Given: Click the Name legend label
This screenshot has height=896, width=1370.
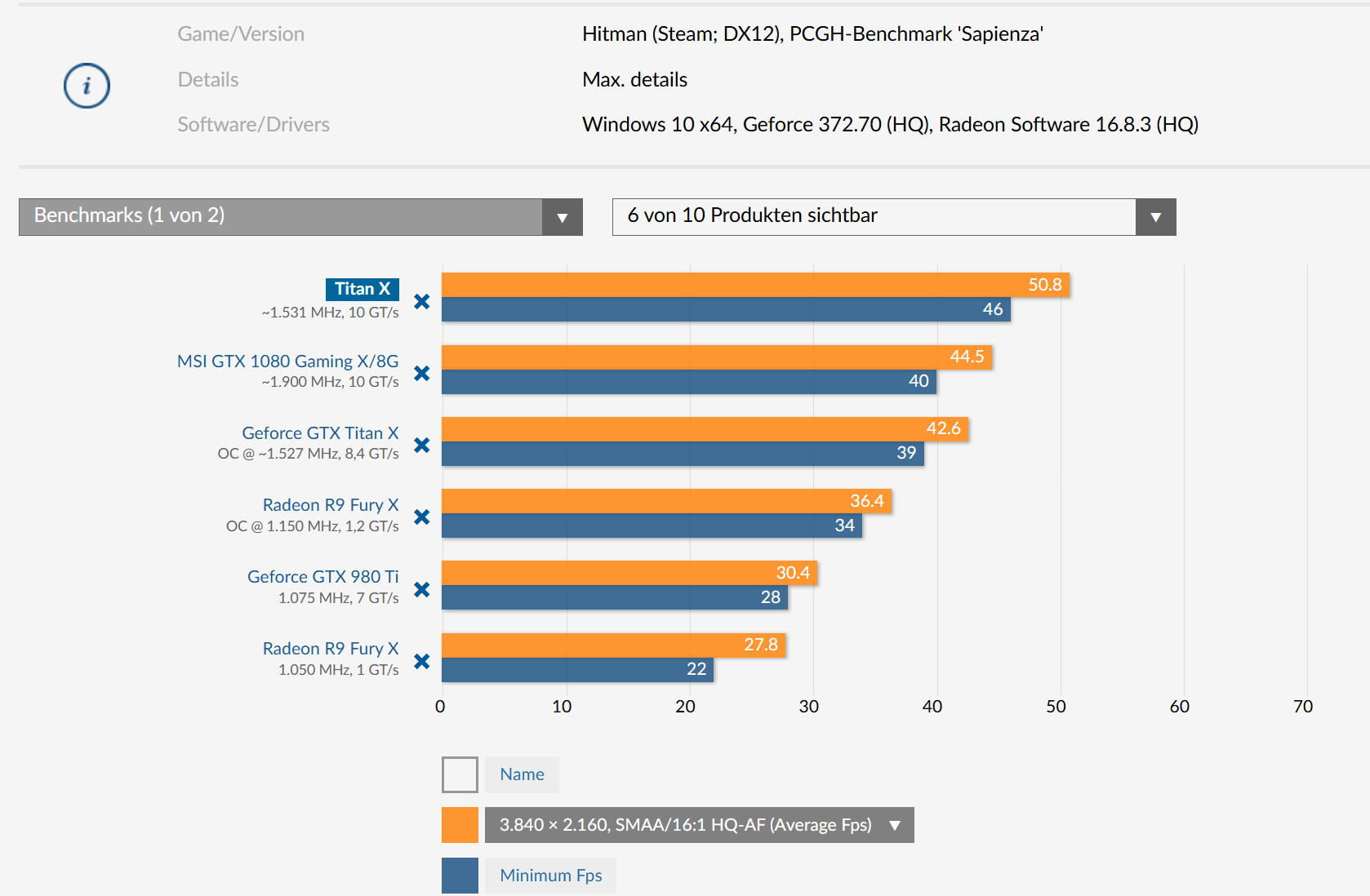Looking at the screenshot, I should tap(522, 774).
